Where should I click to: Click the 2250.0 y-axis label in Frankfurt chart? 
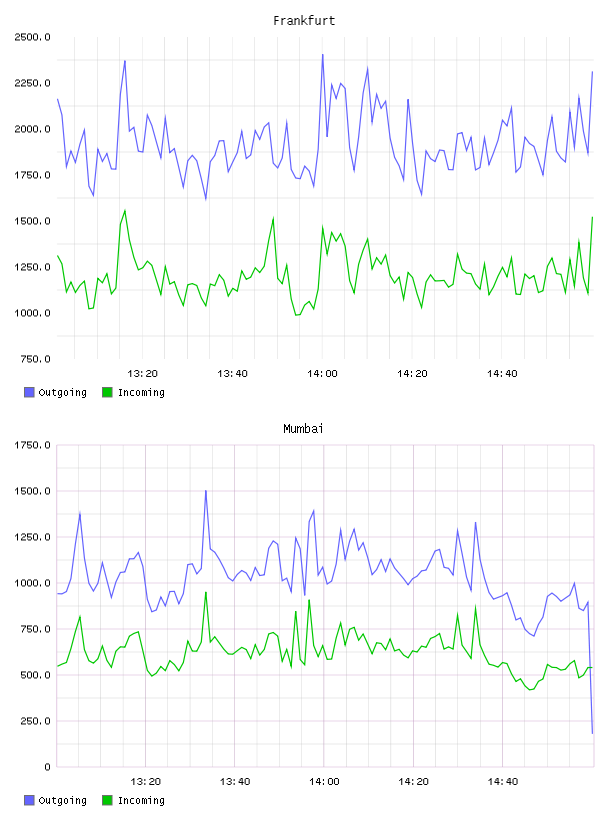32,83
